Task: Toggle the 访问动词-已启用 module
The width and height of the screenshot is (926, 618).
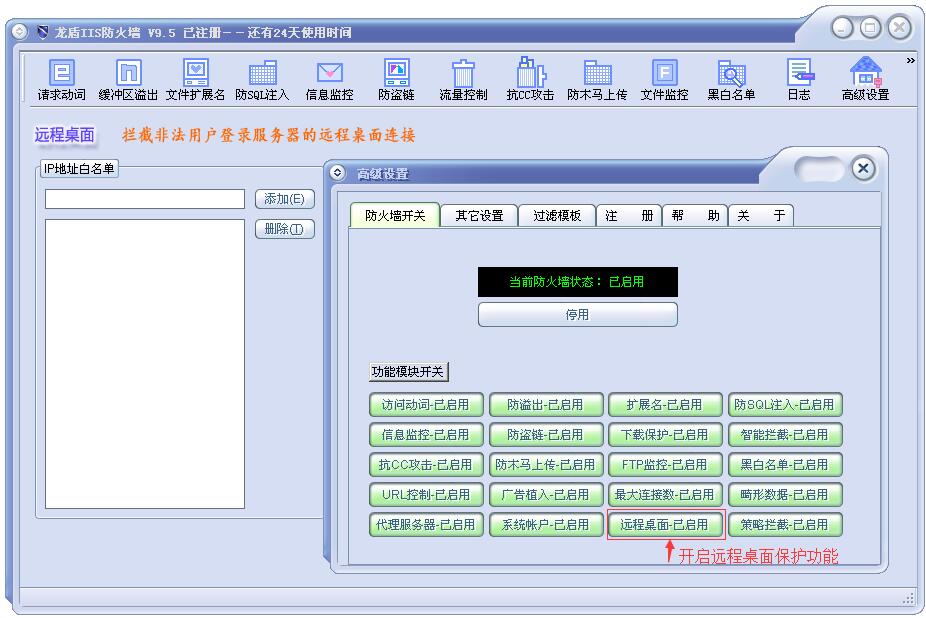Action: point(426,405)
